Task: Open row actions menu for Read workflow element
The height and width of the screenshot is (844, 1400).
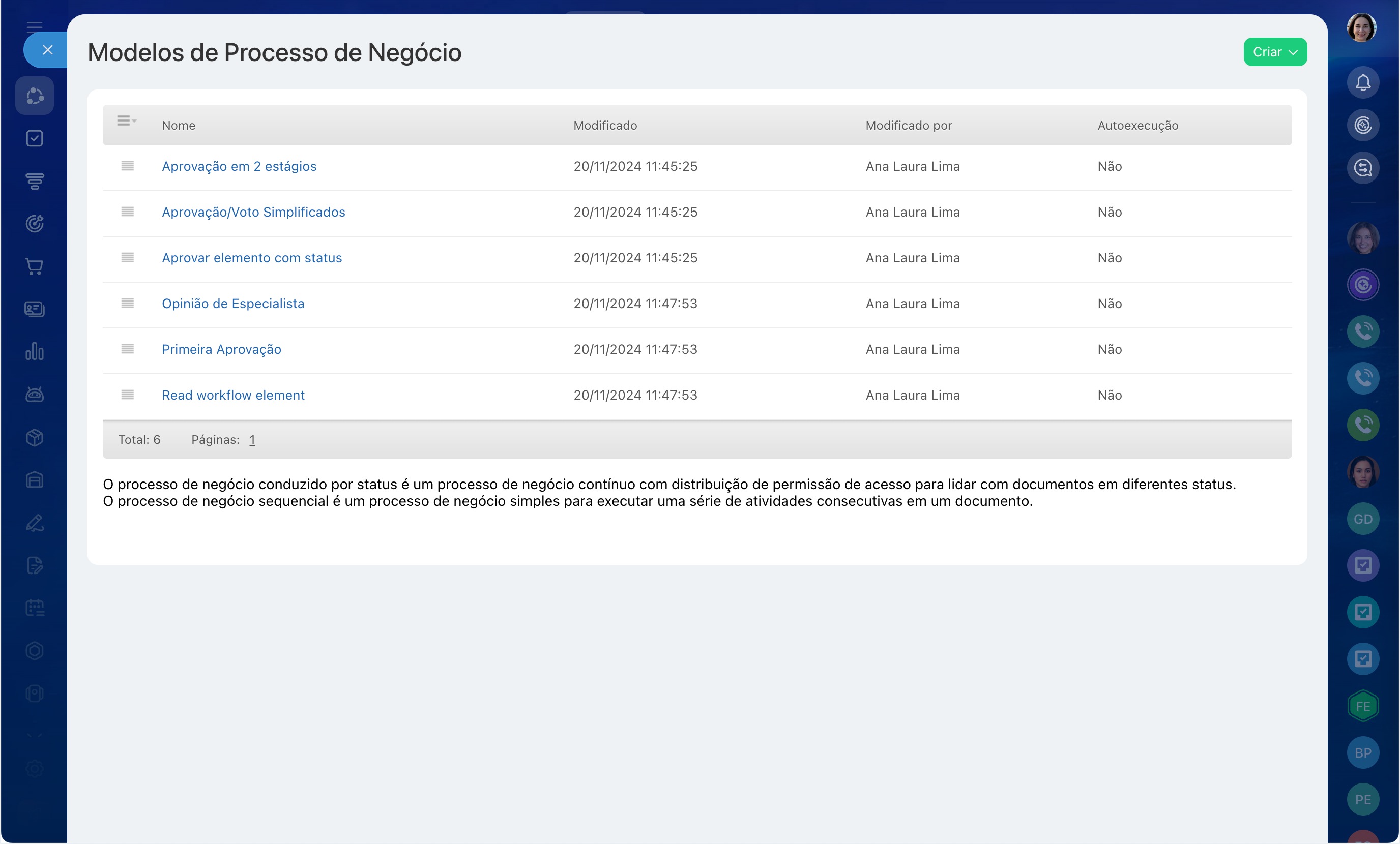Action: coord(127,394)
